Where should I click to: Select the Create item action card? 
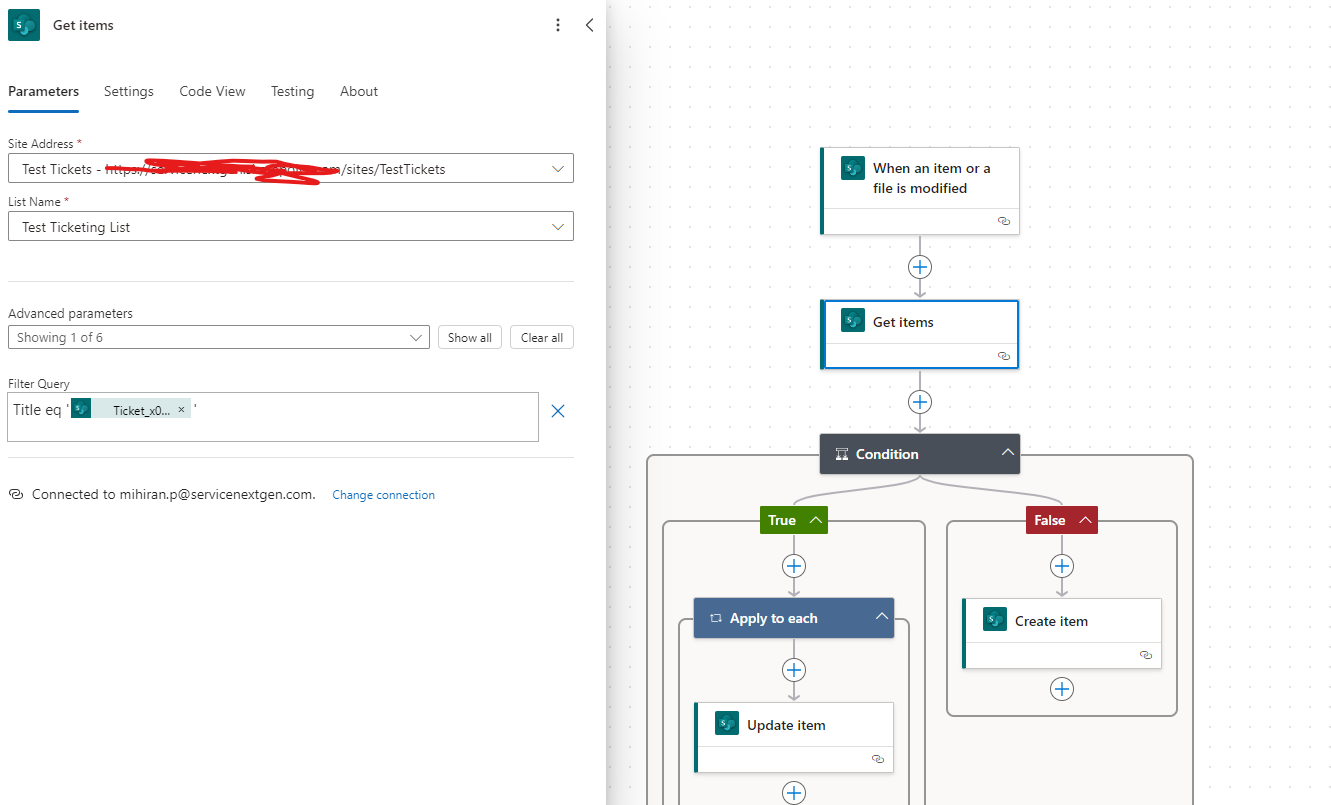point(1062,633)
